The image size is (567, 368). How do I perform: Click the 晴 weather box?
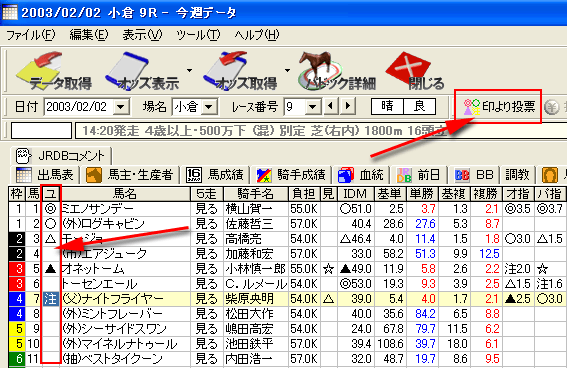387,106
